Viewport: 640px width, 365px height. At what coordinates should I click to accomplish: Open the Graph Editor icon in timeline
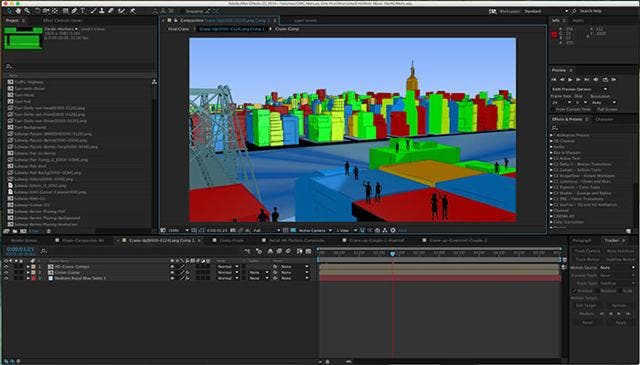click(x=309, y=251)
